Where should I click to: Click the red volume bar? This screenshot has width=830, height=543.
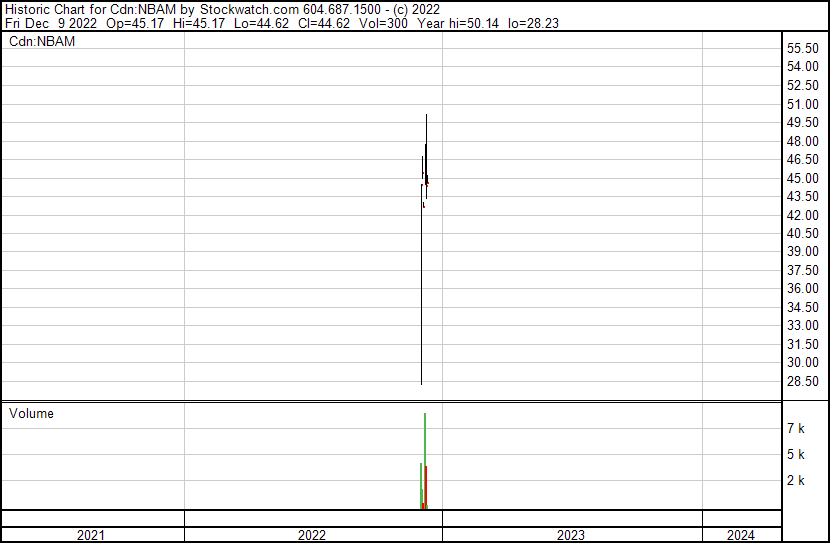pyautogui.click(x=427, y=487)
